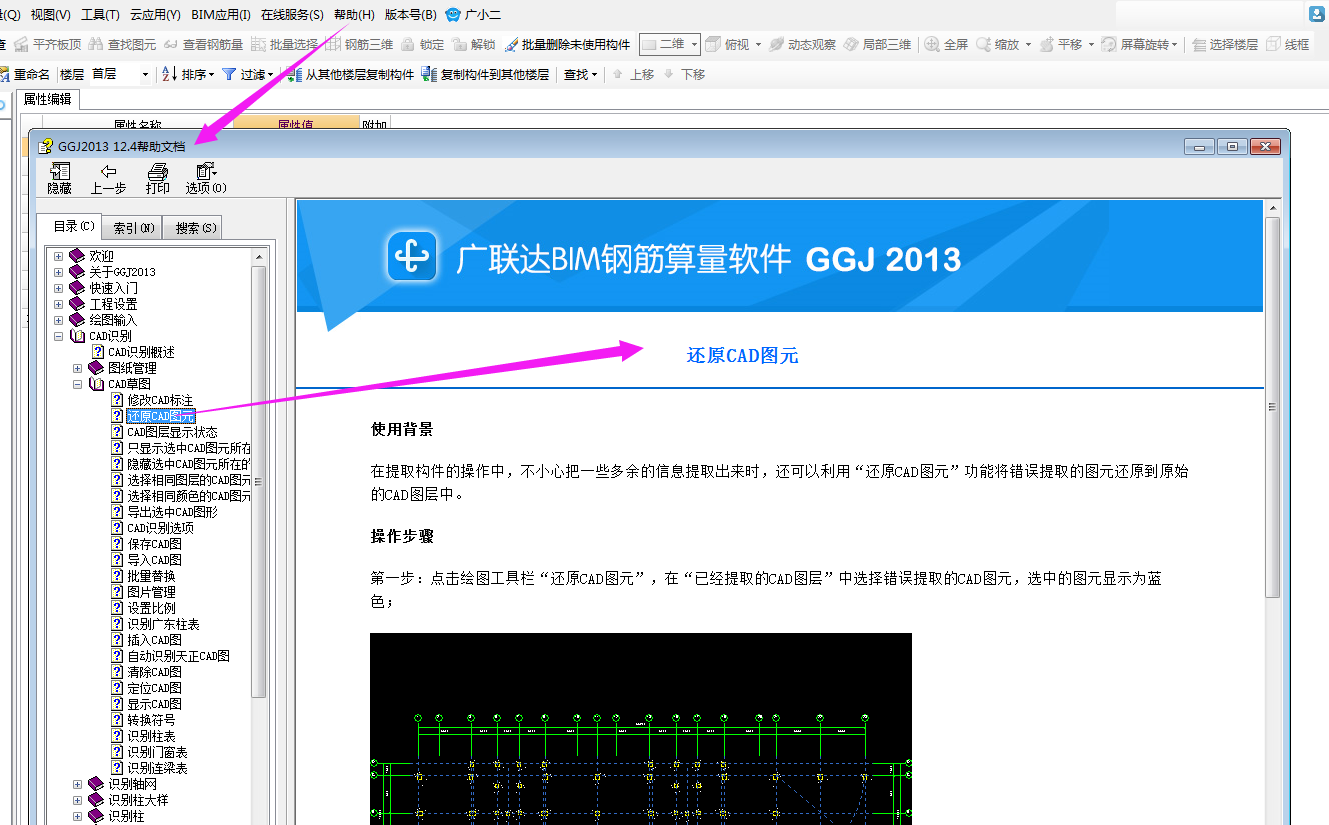Collapse the CAD草图 tree node
This screenshot has height=825, width=1329.
coord(78,384)
